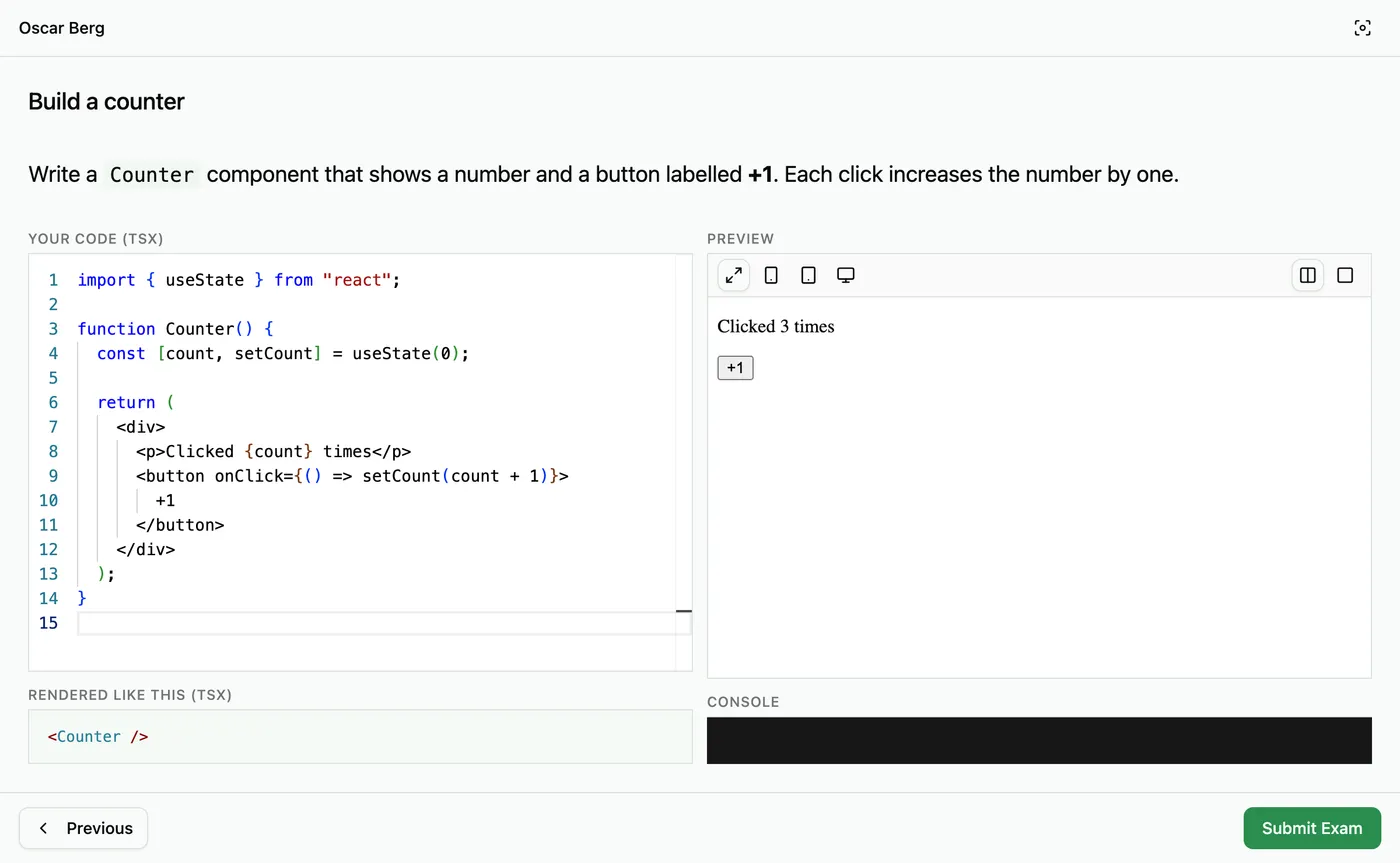The width and height of the screenshot is (1400, 863).
Task: Select the single-pane layout toggle
Action: coord(1345,275)
